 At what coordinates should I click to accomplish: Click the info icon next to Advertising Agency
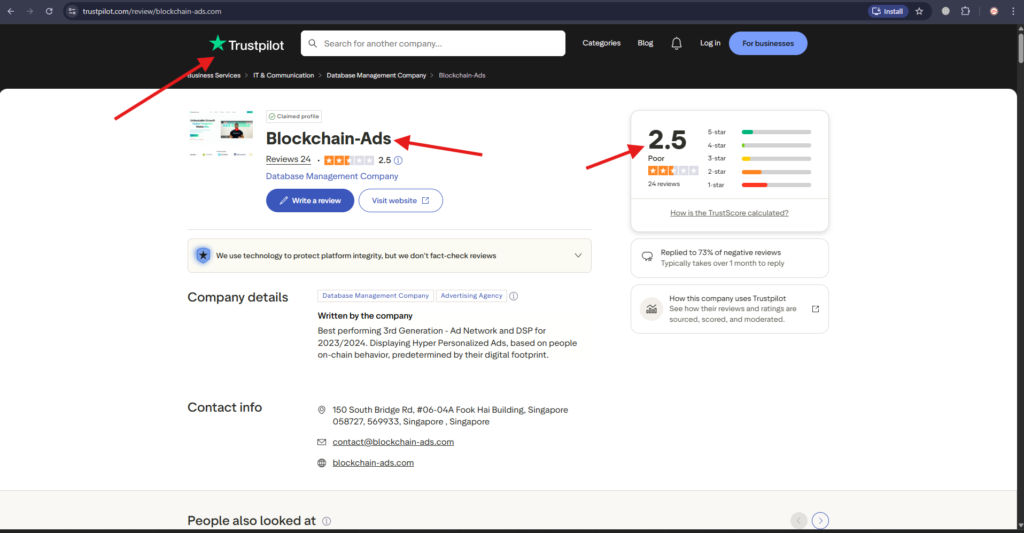(514, 296)
